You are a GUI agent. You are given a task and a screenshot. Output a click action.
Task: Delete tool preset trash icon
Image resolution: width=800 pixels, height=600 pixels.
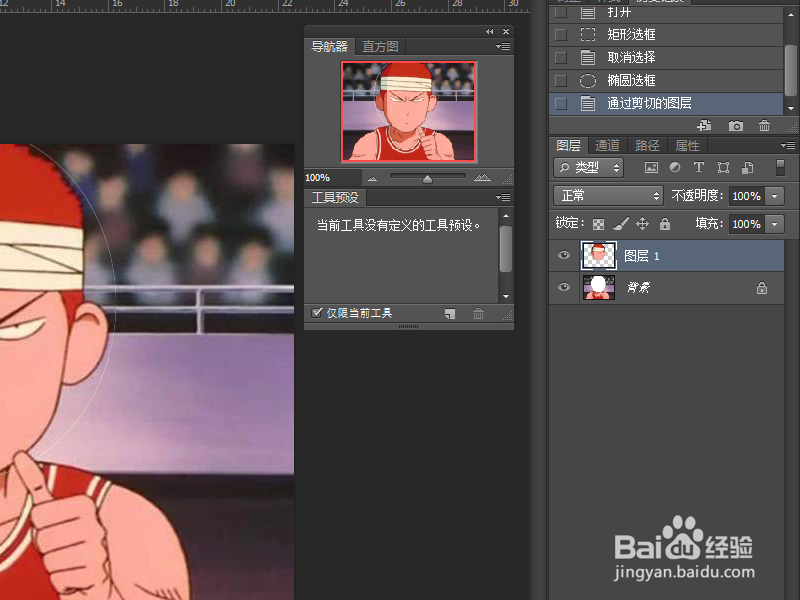point(478,313)
